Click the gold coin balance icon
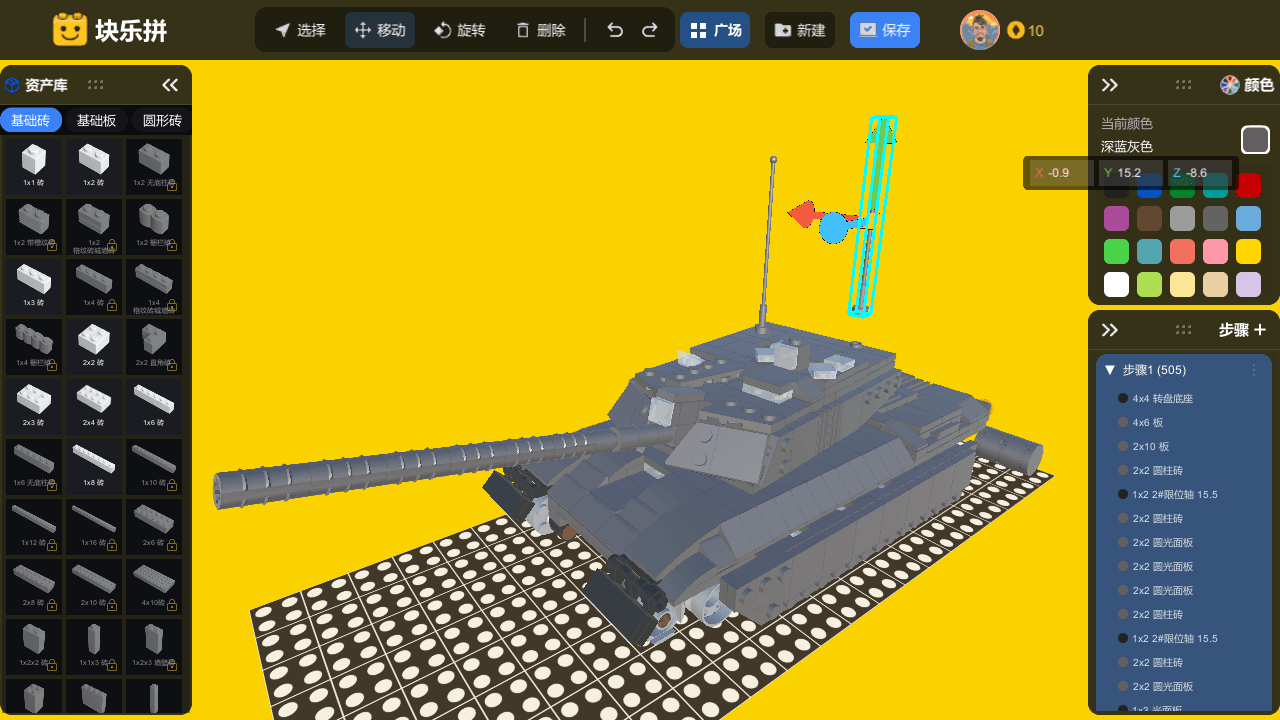 coord(1016,30)
